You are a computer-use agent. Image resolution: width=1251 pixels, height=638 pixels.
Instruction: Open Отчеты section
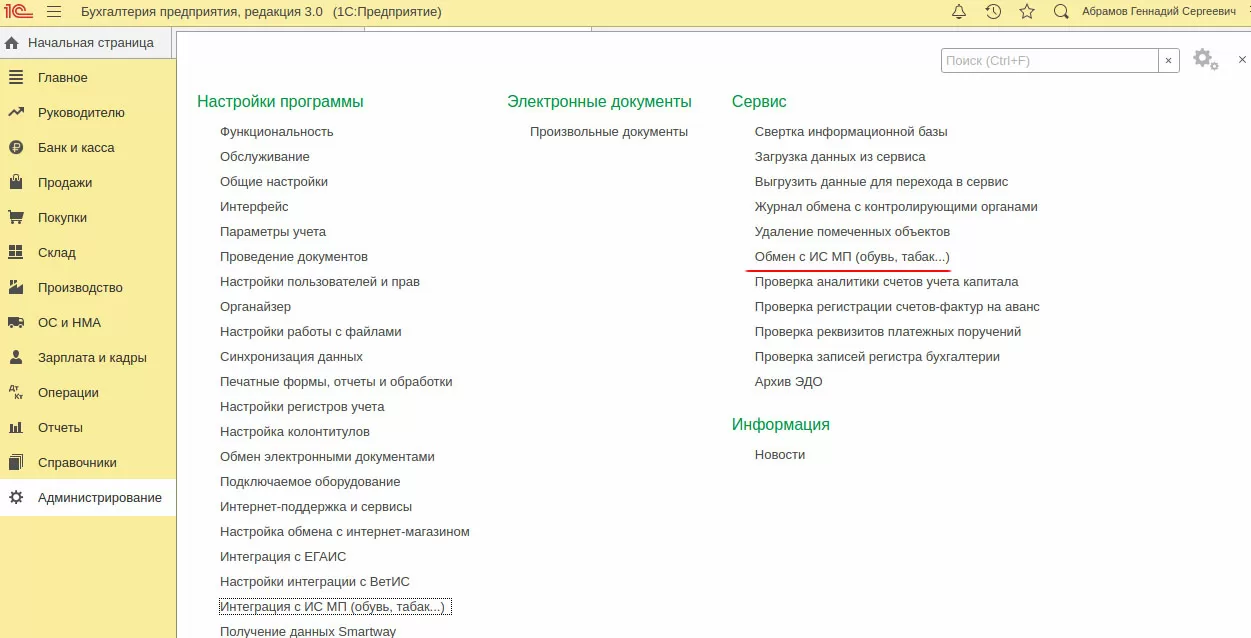point(88,428)
